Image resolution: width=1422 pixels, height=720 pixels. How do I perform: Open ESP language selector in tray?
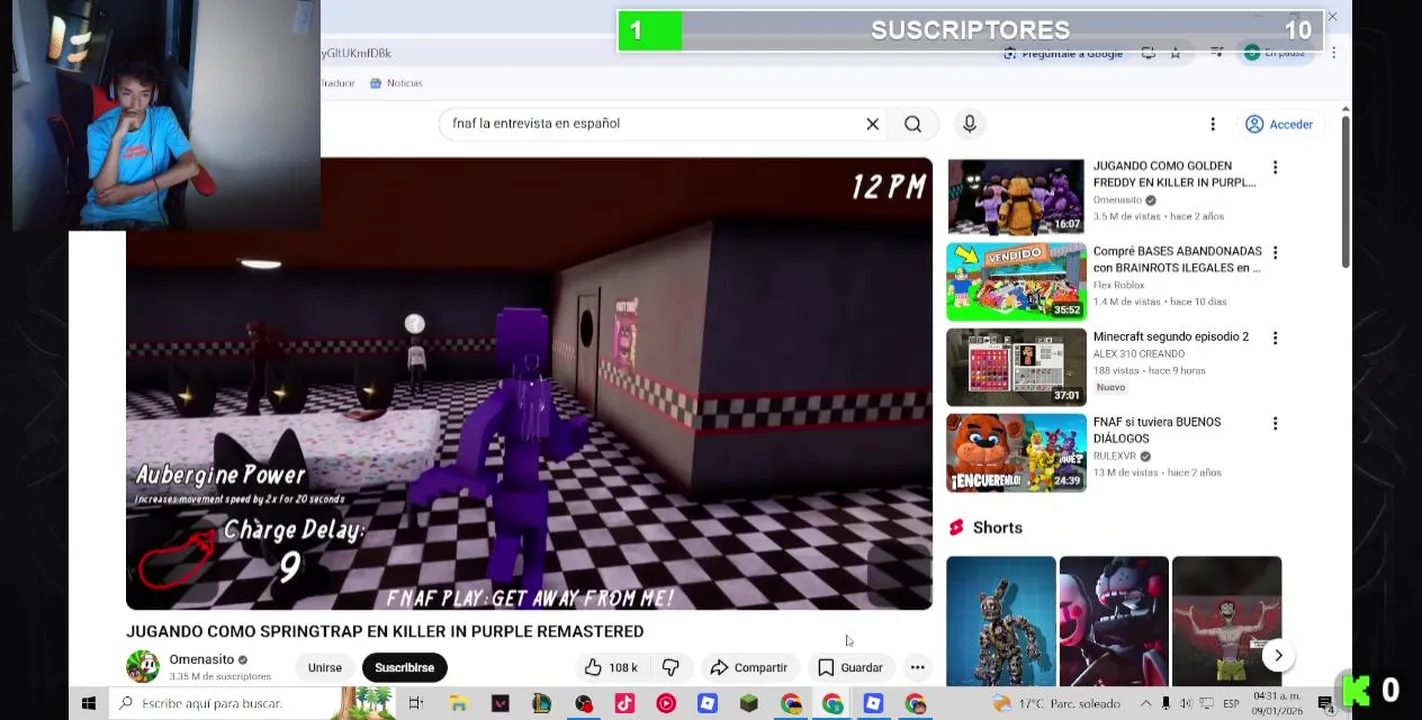coord(1232,704)
